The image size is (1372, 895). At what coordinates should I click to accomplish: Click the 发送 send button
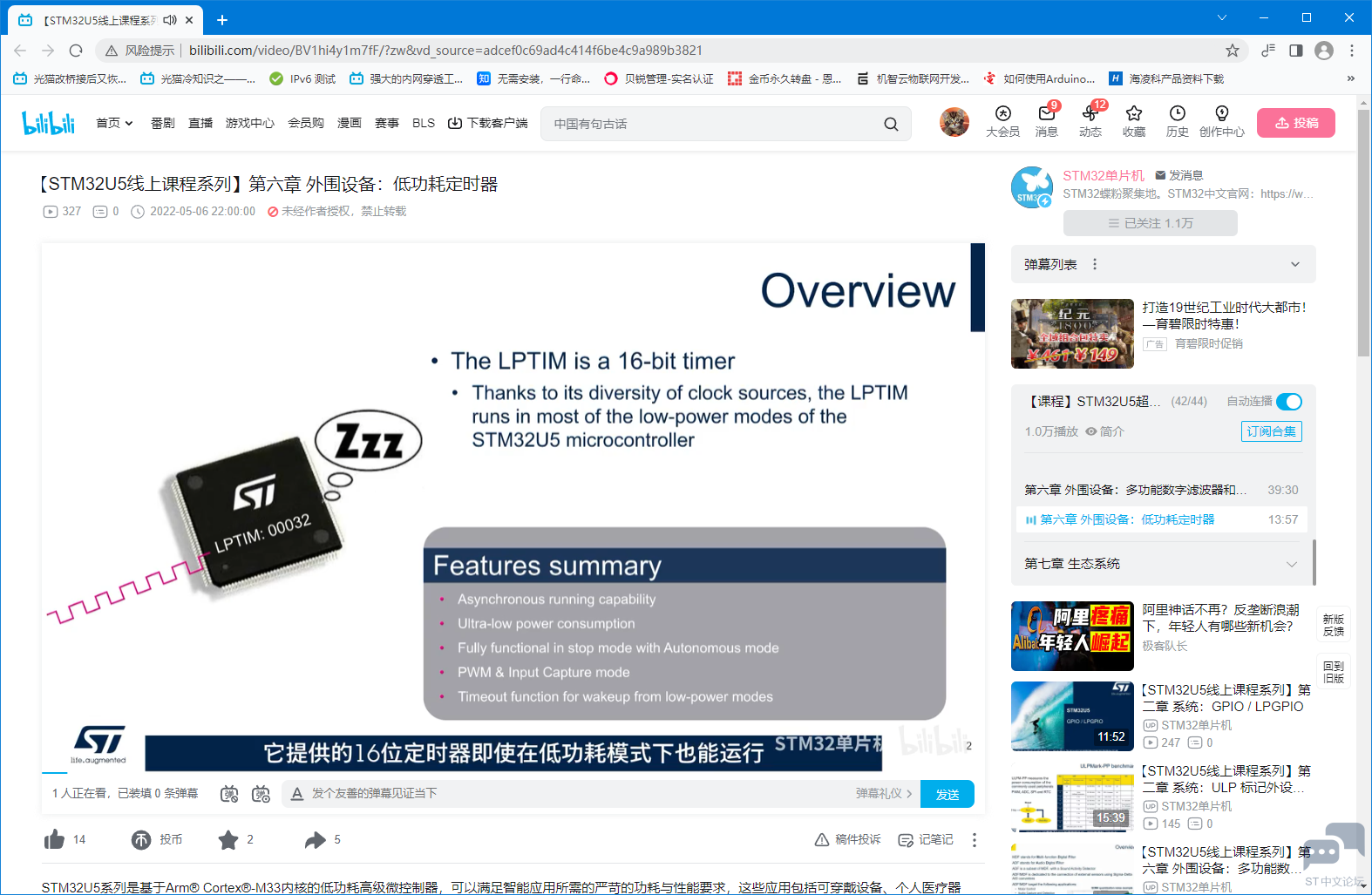click(947, 794)
